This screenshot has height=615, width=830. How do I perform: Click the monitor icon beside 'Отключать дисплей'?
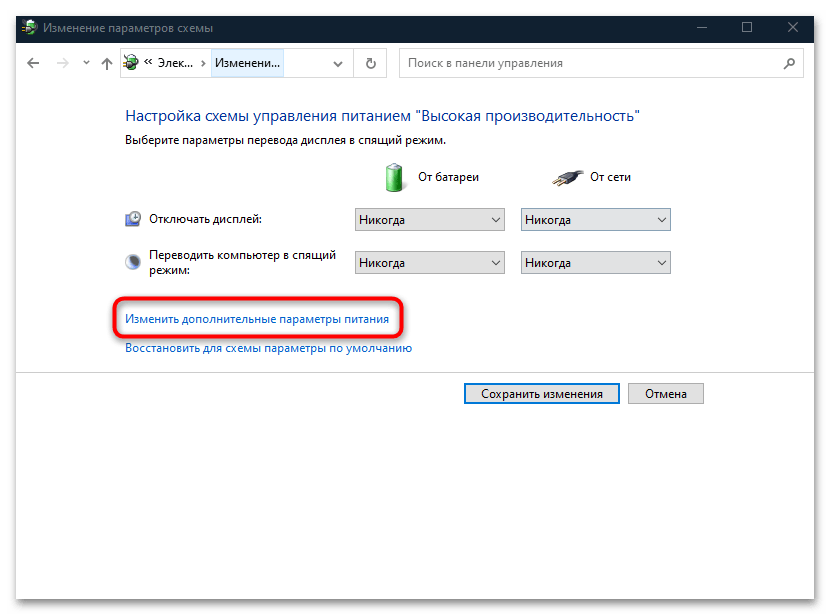pyautogui.click(x=133, y=219)
